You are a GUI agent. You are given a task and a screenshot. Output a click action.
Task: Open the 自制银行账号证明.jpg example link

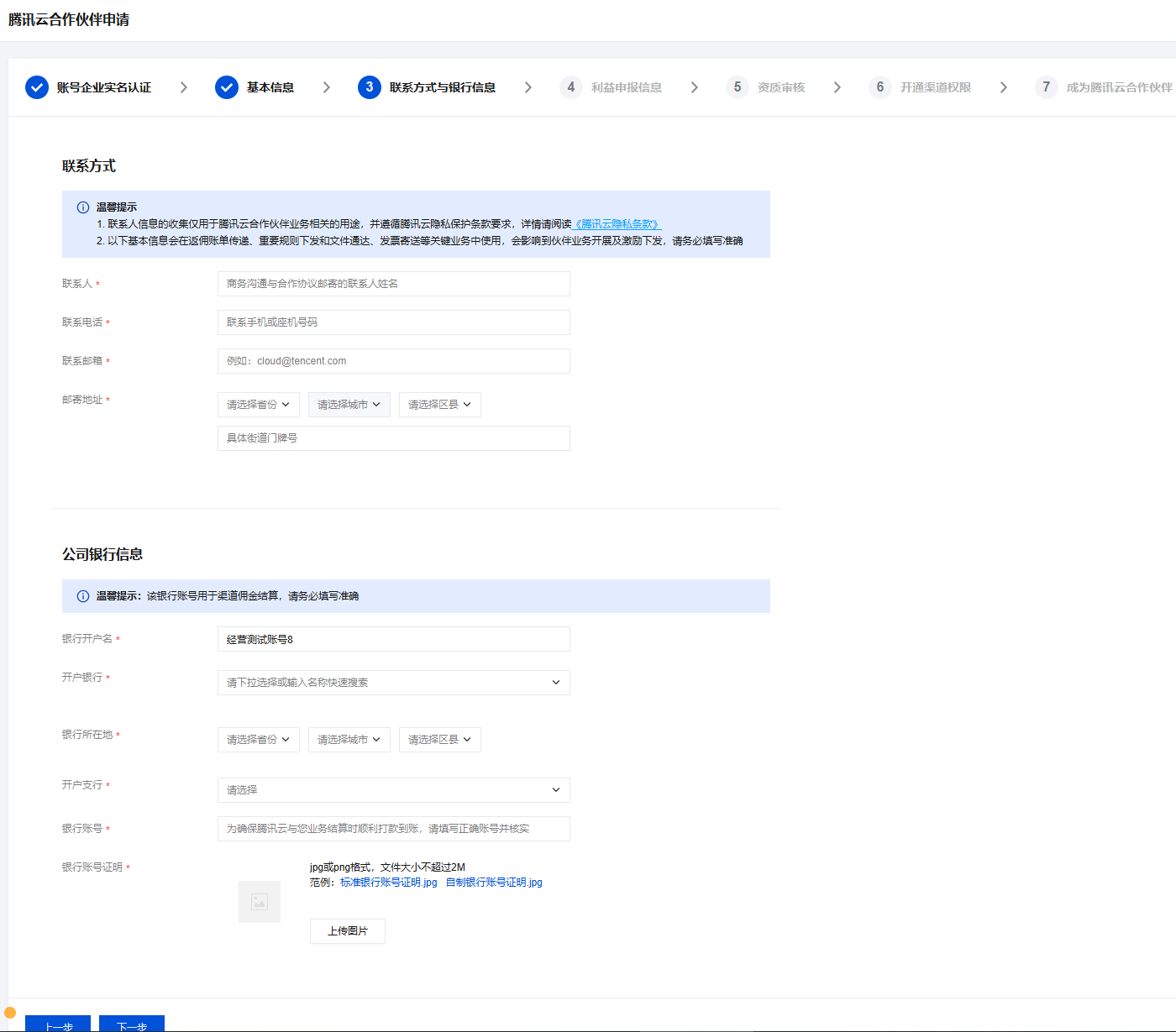pyautogui.click(x=494, y=883)
